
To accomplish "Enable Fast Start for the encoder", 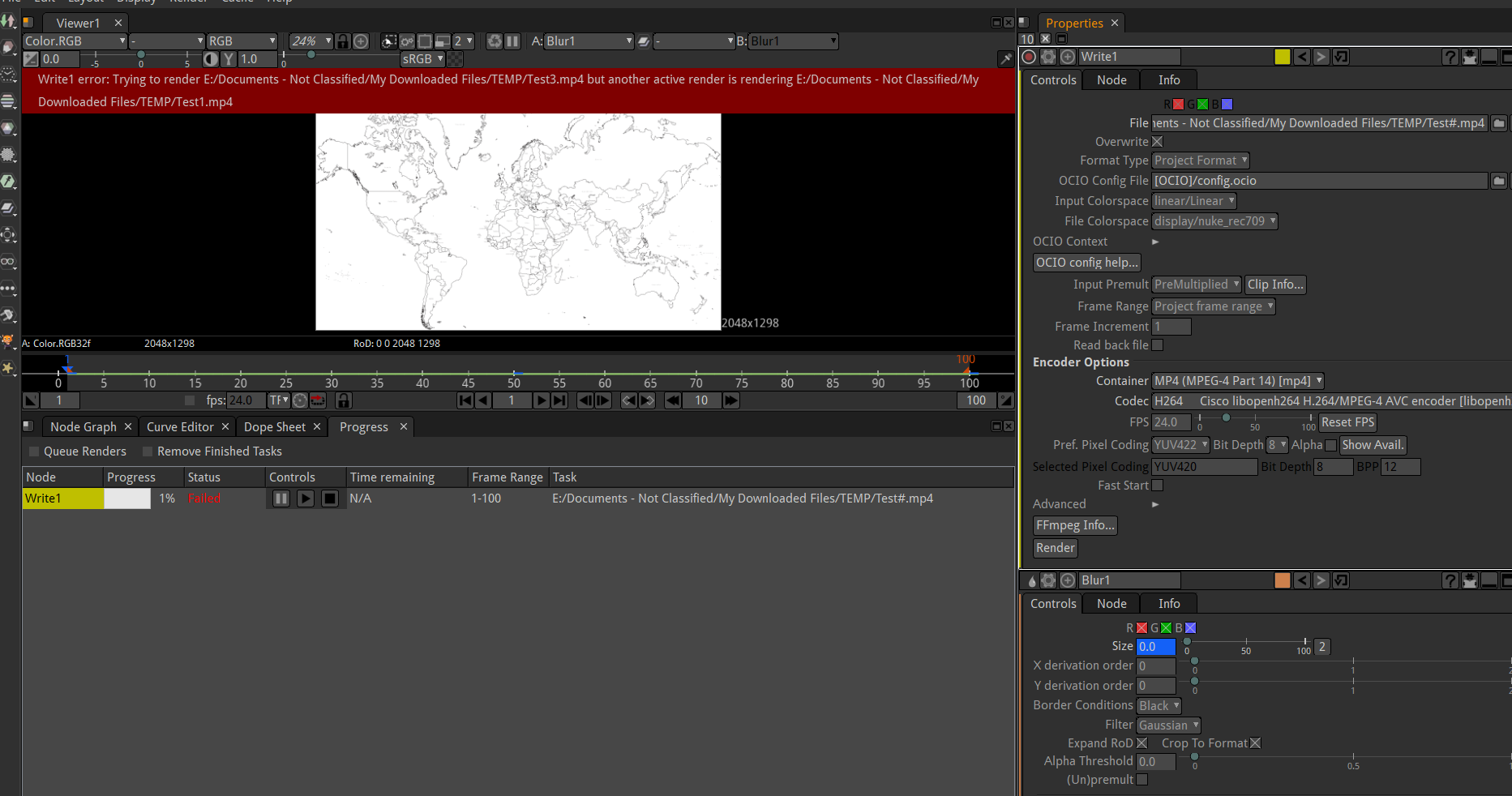I will coord(1158,485).
